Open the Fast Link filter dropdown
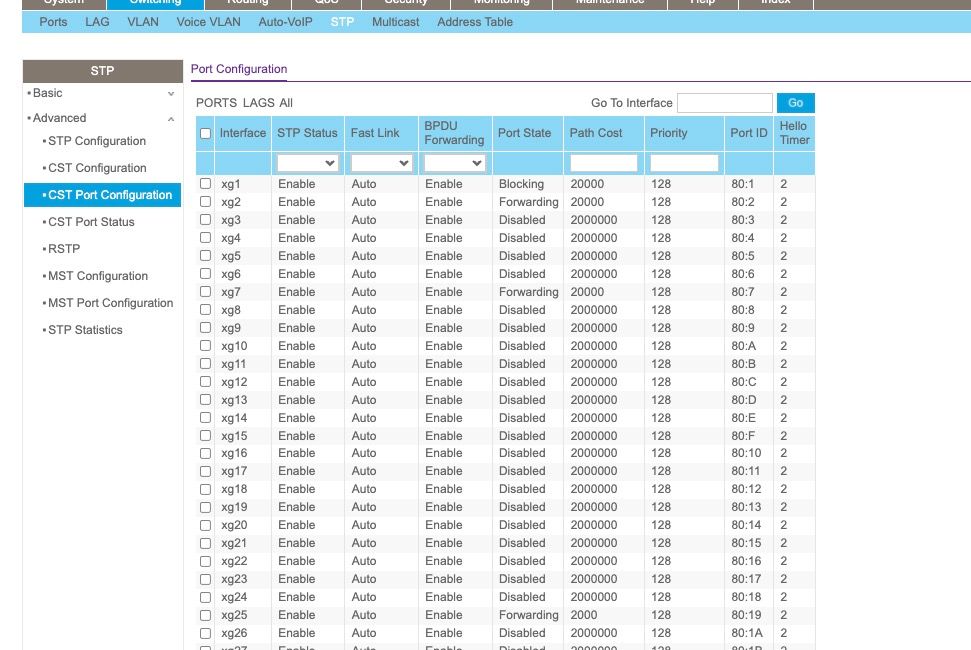 coord(381,163)
